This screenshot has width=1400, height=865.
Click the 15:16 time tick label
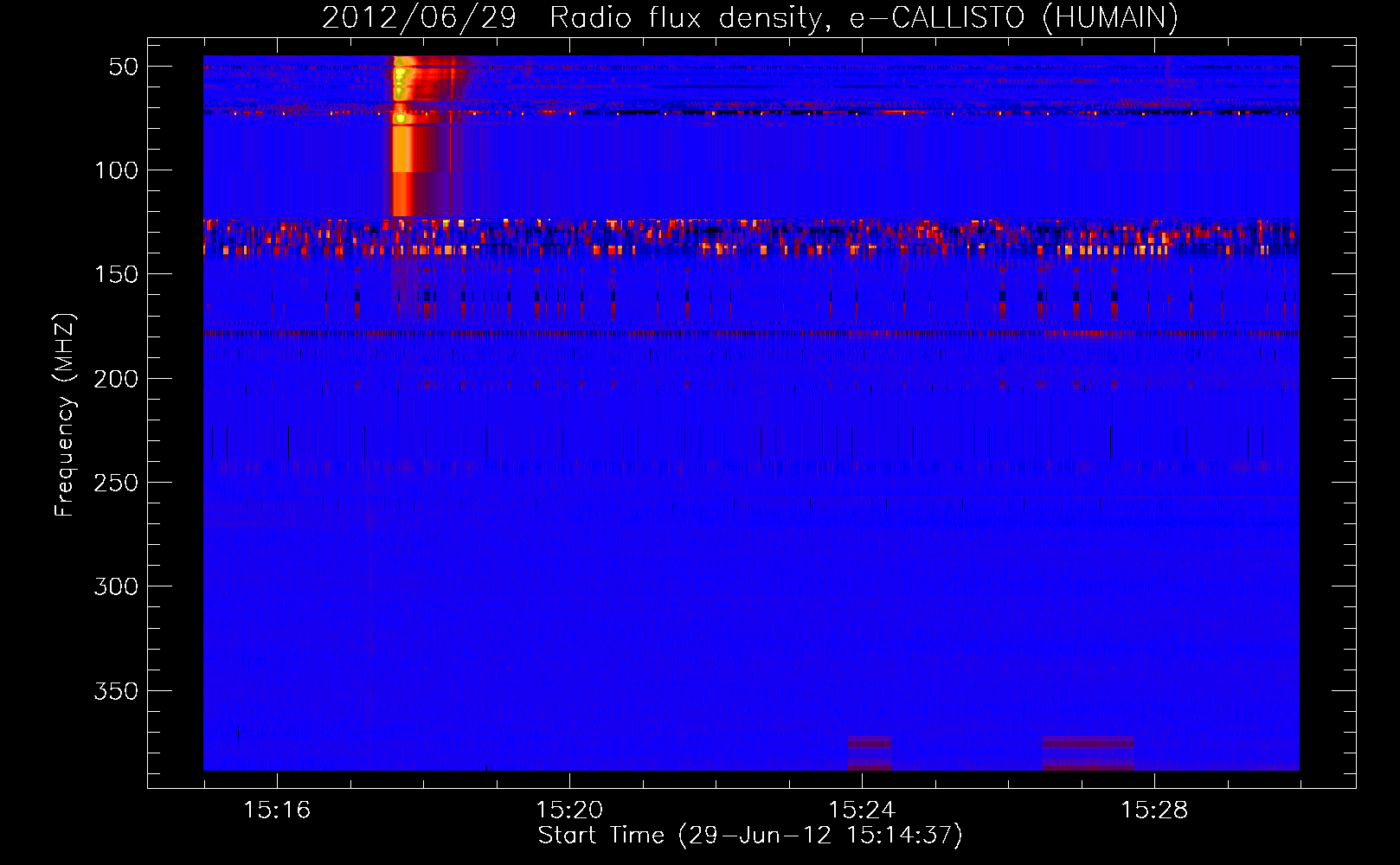(x=277, y=810)
